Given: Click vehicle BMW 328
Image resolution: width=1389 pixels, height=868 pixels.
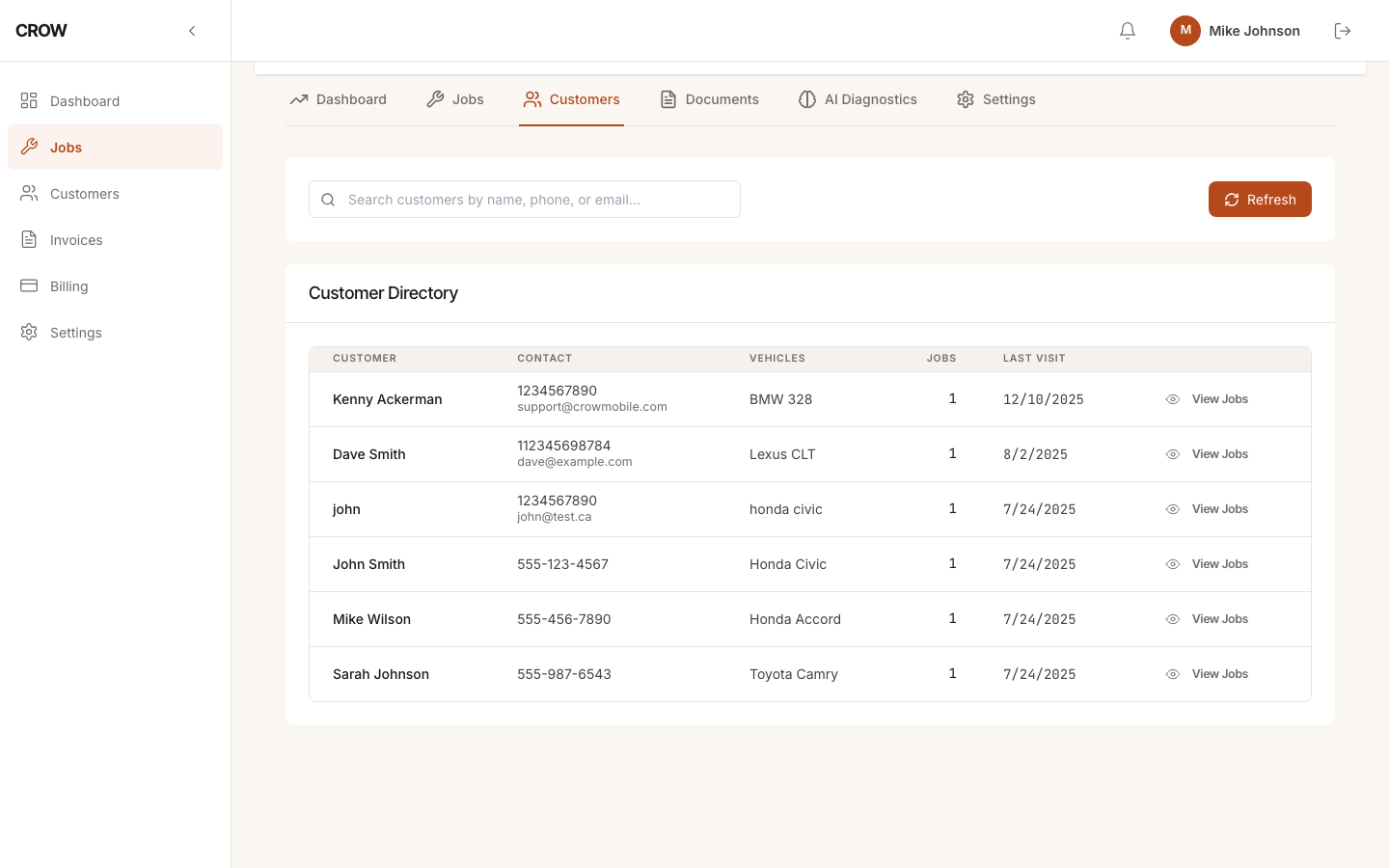Looking at the screenshot, I should point(781,399).
